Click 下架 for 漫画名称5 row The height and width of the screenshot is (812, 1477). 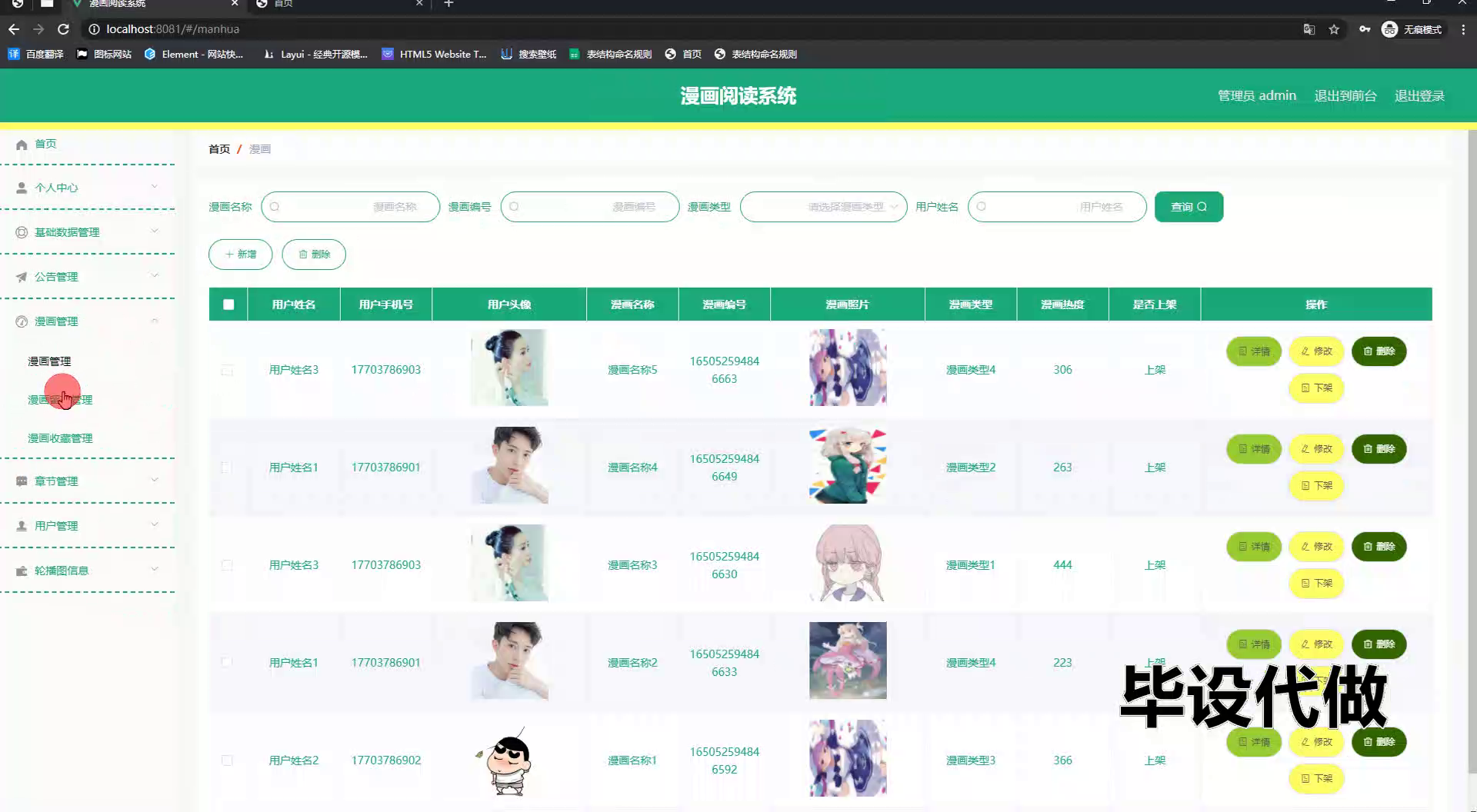[1316, 388]
